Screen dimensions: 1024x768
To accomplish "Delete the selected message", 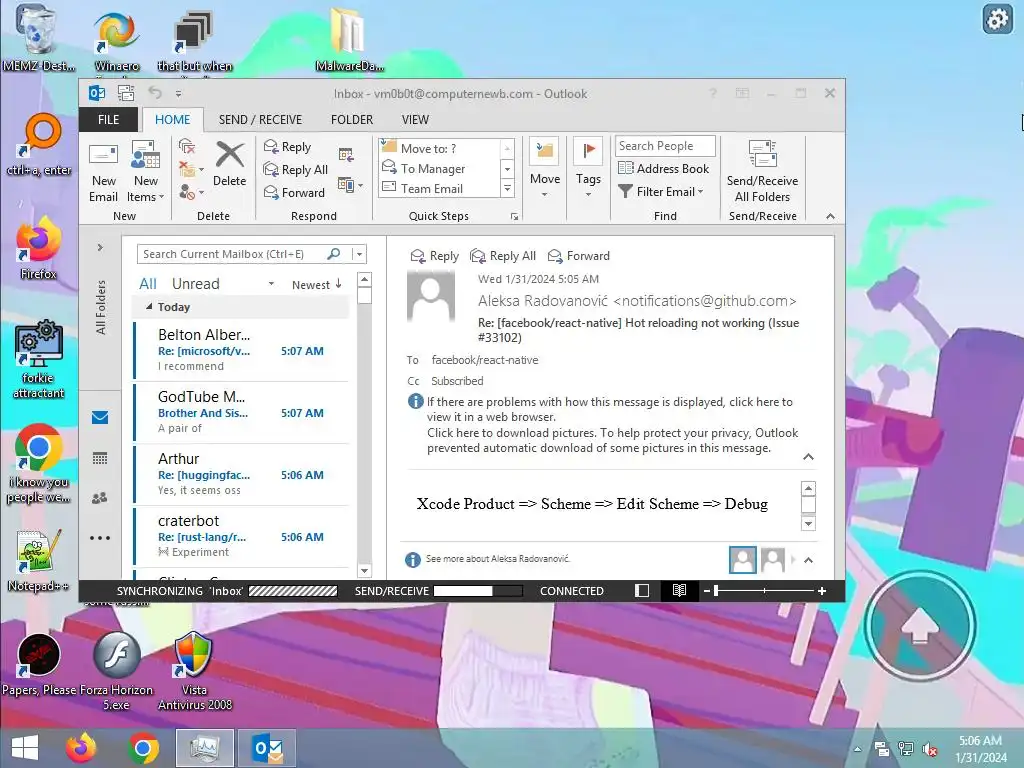I will [x=229, y=164].
